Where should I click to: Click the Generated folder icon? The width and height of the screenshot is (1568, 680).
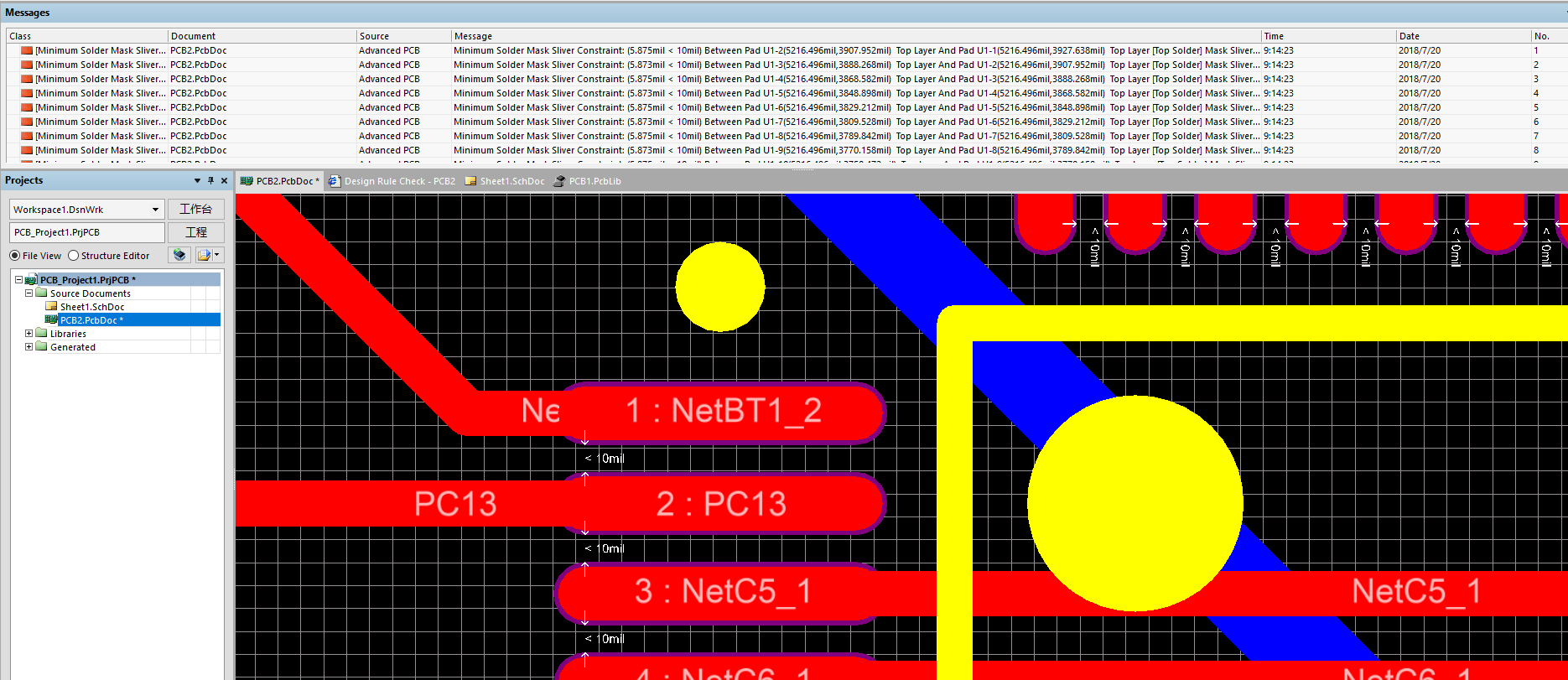[x=41, y=347]
